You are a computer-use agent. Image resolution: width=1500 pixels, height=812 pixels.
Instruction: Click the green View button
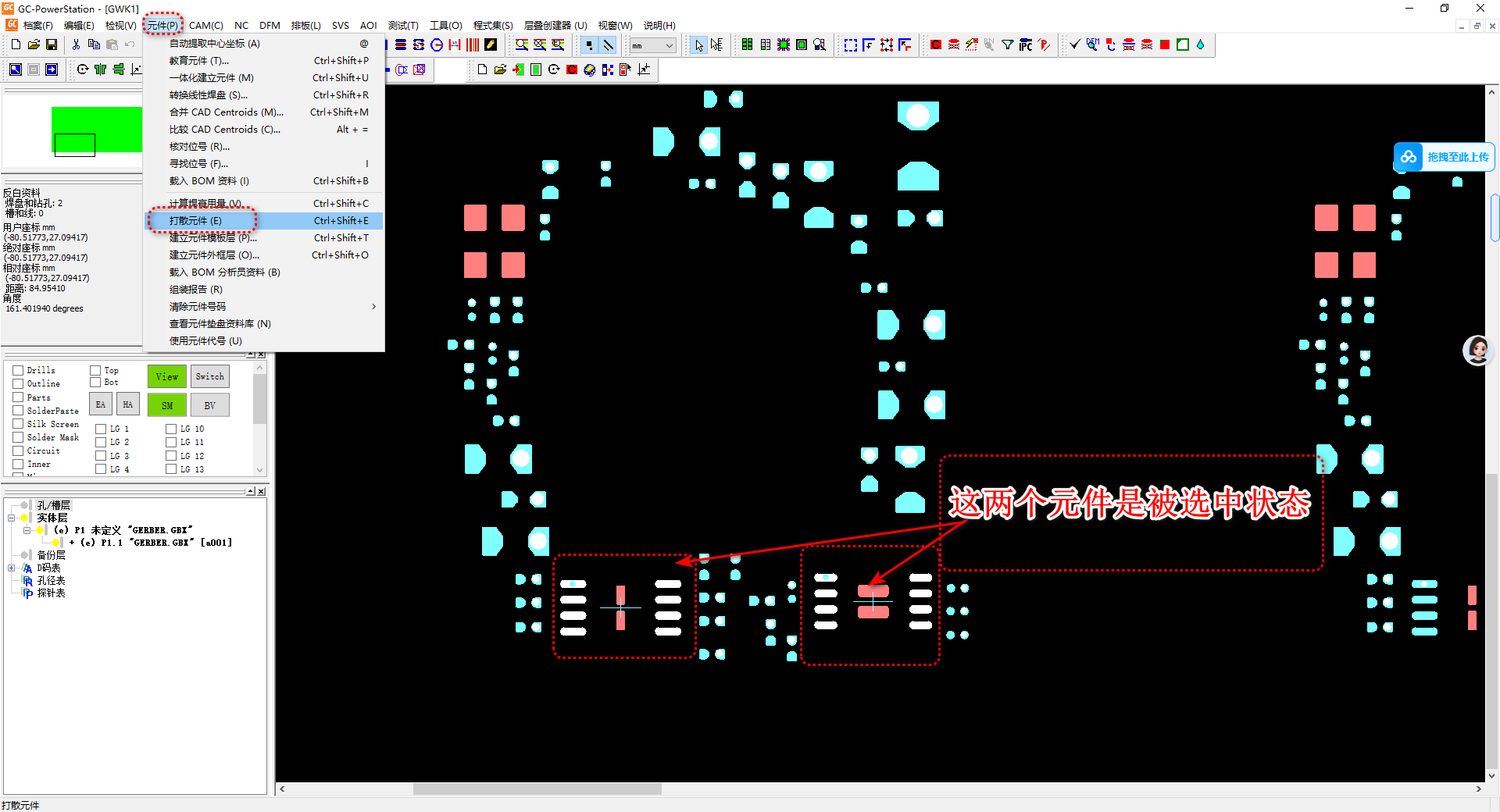pos(167,376)
